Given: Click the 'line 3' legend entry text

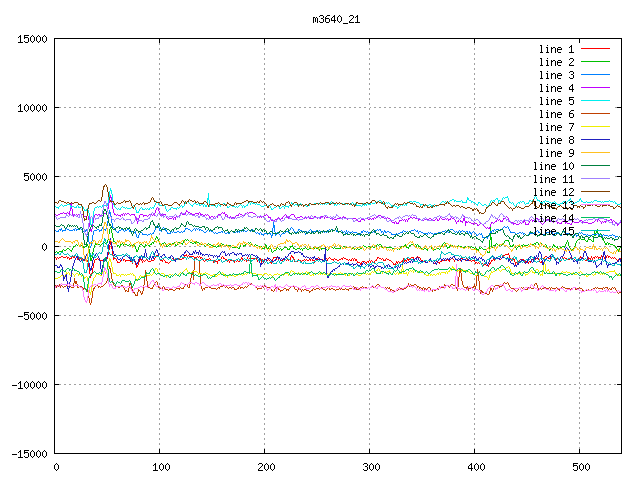Looking at the screenshot, I should pos(556,75).
